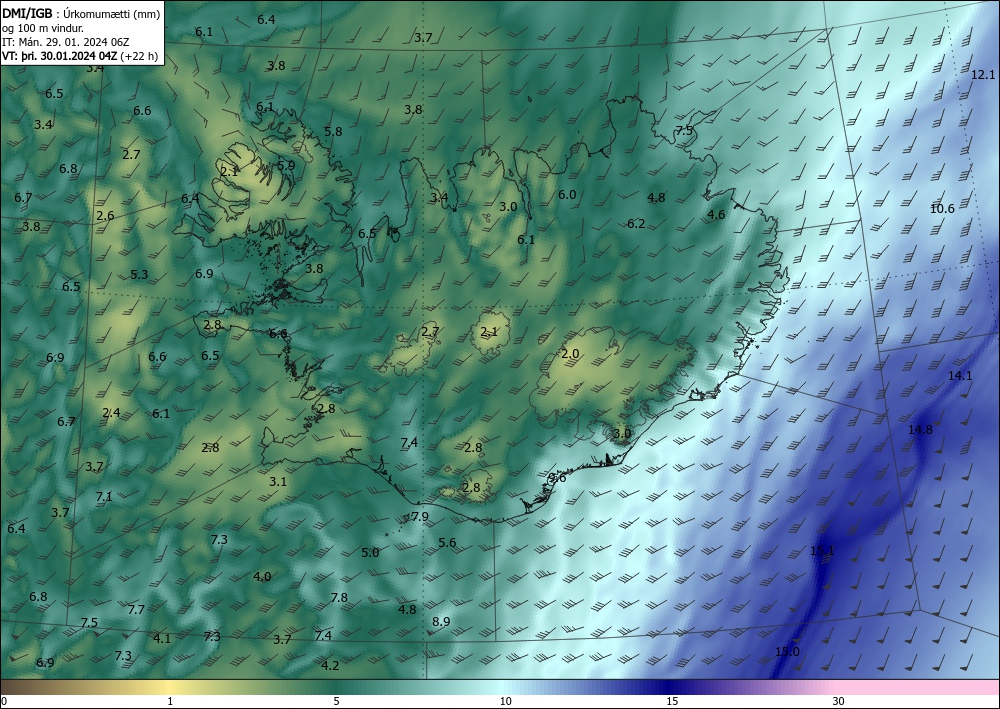Click the 3.1 value on the map
The image size is (1000, 709).
pos(277,481)
